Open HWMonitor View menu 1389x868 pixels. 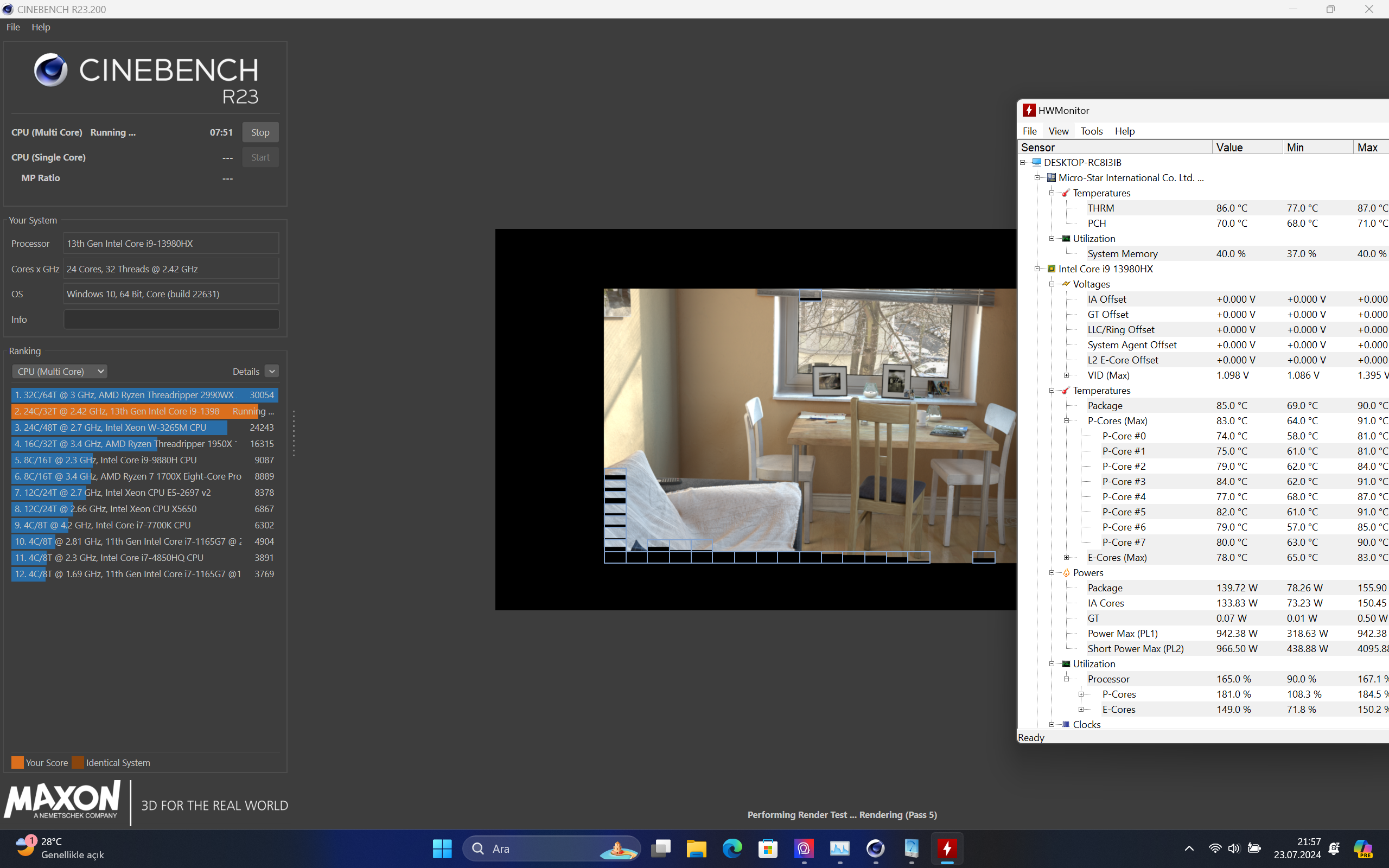[x=1059, y=131]
